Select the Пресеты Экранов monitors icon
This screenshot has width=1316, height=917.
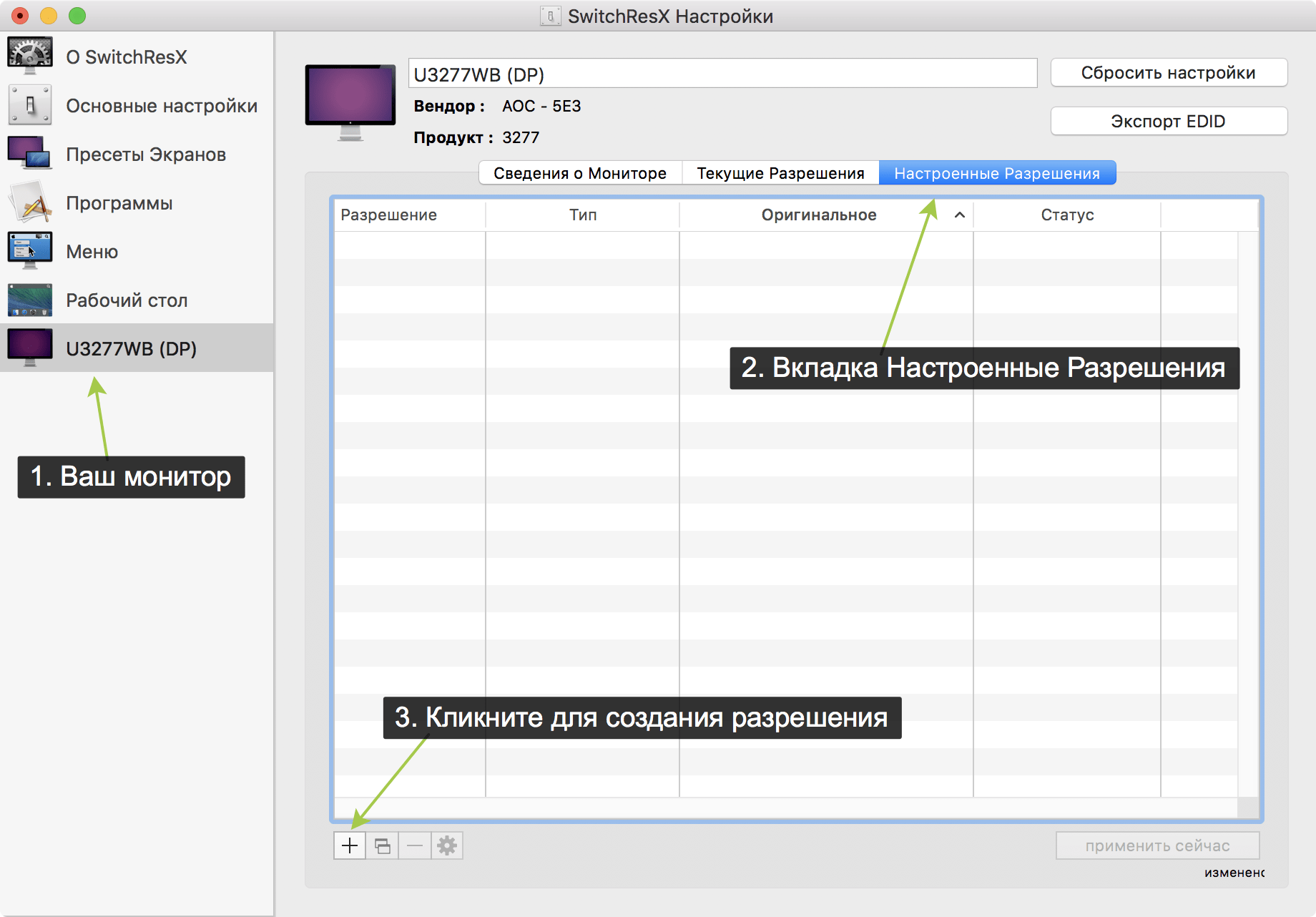(x=30, y=154)
